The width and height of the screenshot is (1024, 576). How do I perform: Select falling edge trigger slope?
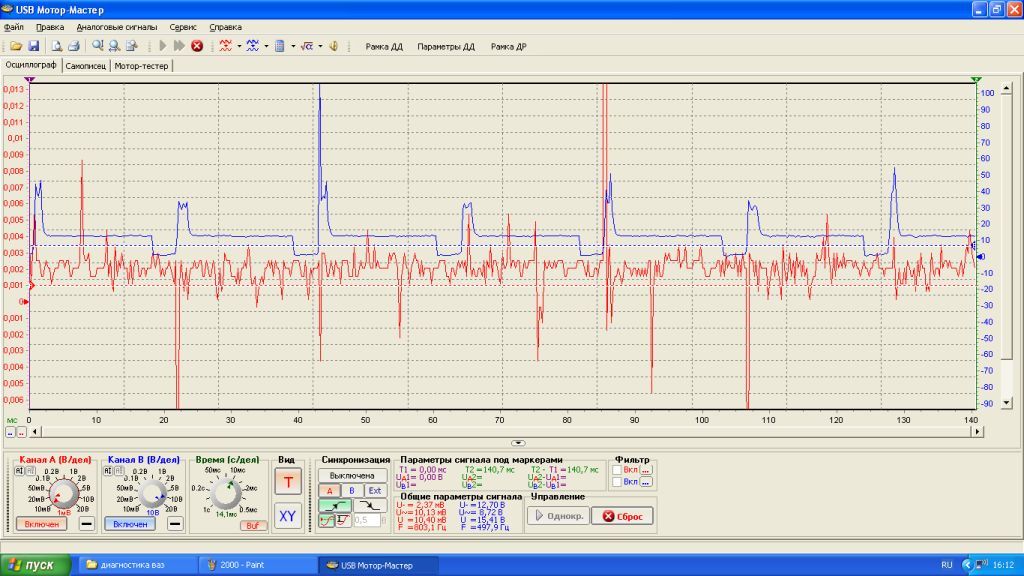(370, 505)
